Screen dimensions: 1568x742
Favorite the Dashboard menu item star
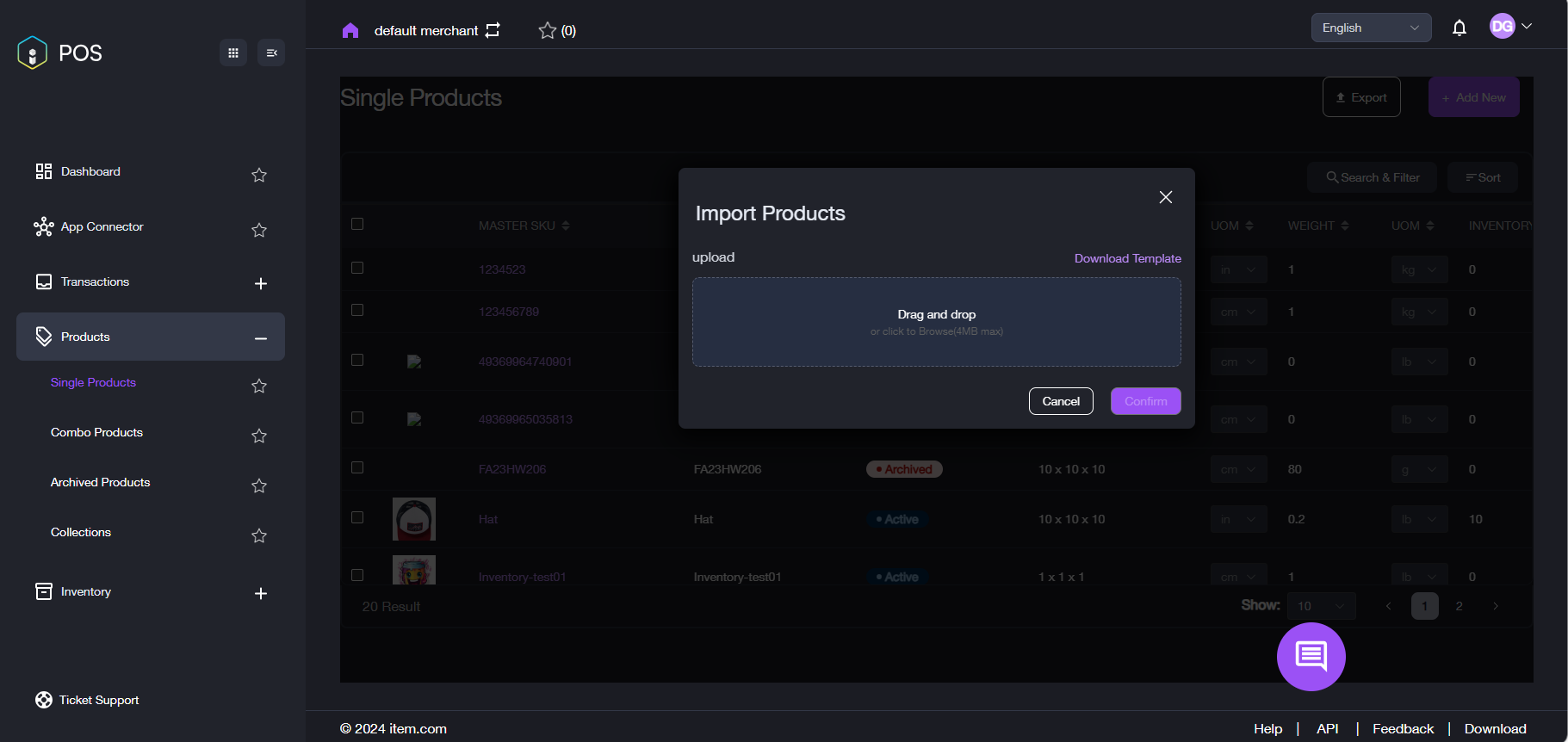click(x=259, y=175)
